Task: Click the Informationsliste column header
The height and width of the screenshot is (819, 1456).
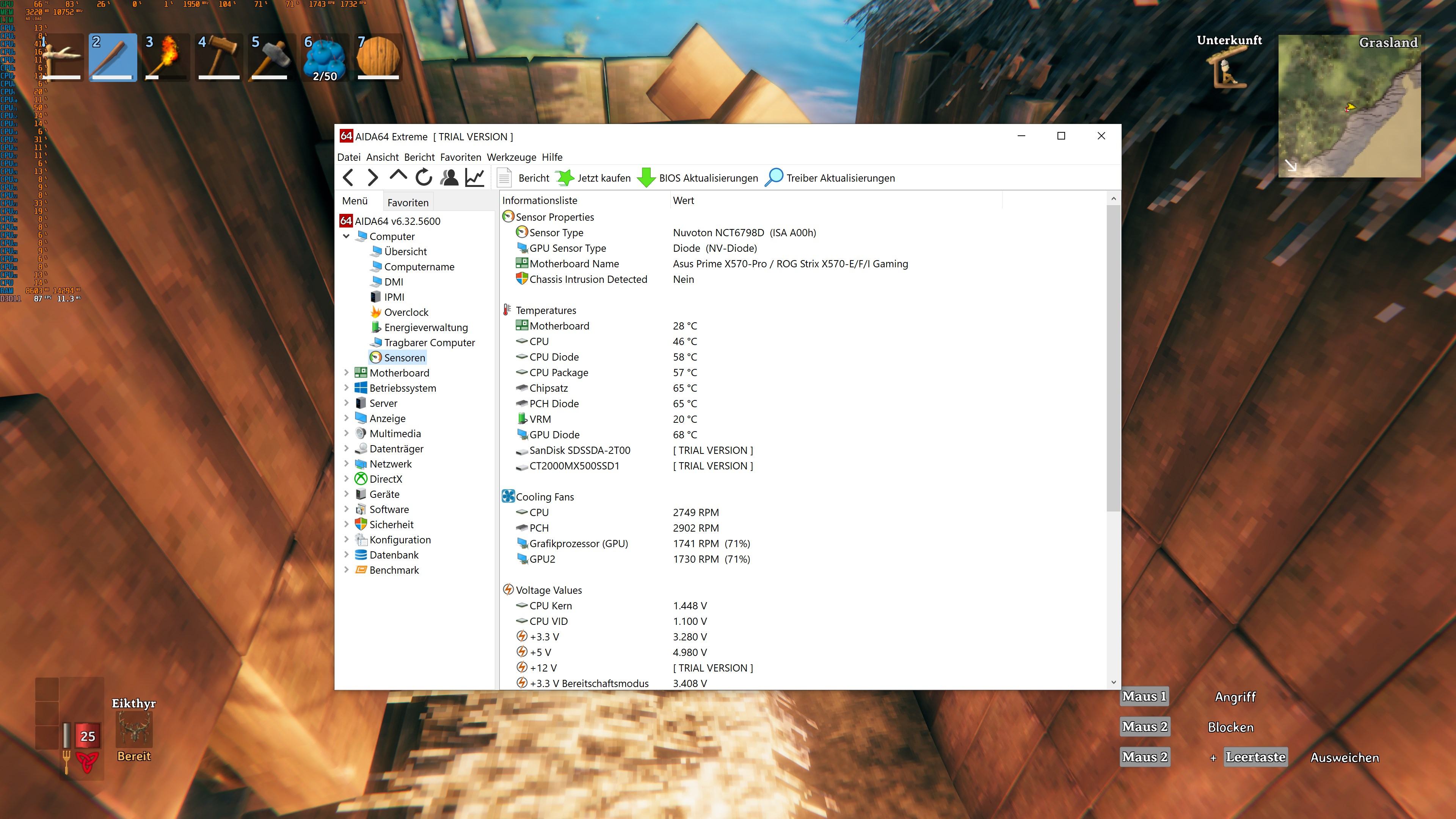Action: (585, 201)
